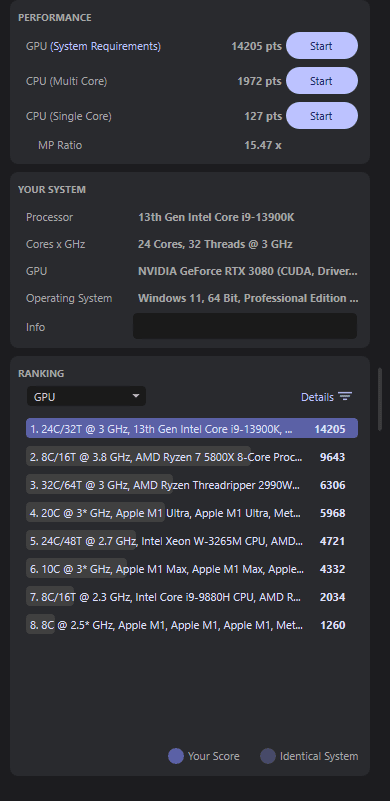Click processor name 13th Gen Intel Core i9-13900K
The image size is (390, 801).
click(x=216, y=217)
